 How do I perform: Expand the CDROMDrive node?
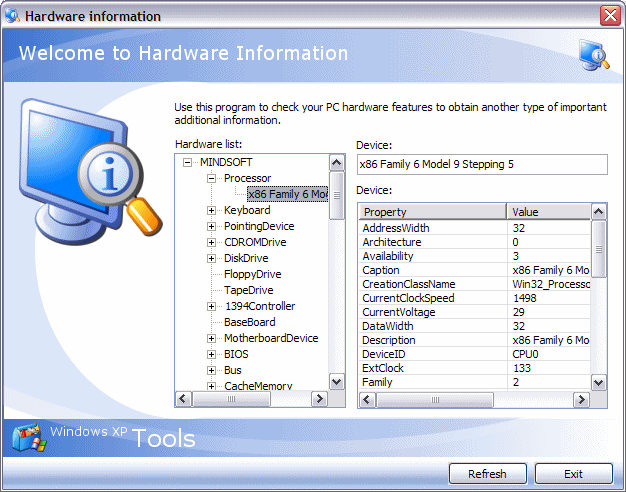pos(212,242)
